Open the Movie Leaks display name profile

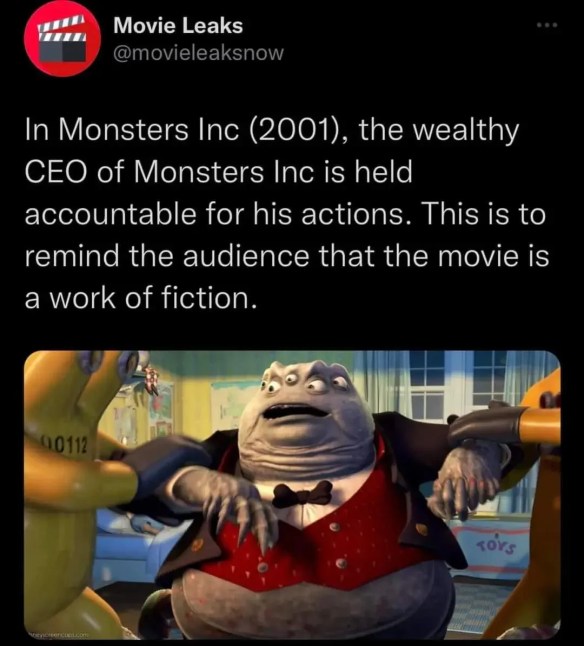tap(178, 26)
